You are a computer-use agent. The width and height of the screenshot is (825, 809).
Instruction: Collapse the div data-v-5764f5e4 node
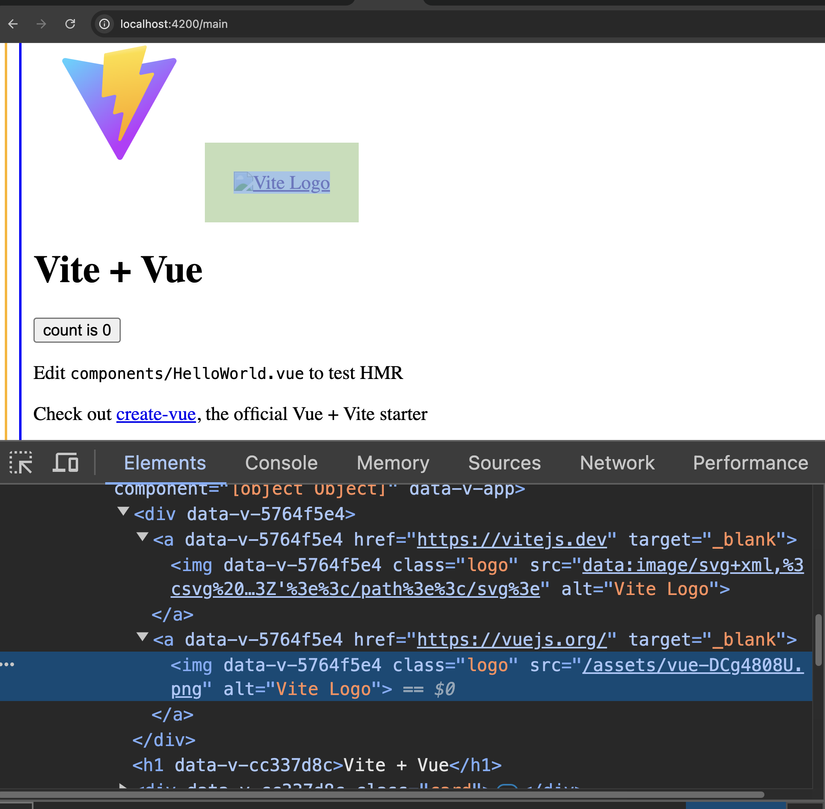pyautogui.click(x=123, y=512)
